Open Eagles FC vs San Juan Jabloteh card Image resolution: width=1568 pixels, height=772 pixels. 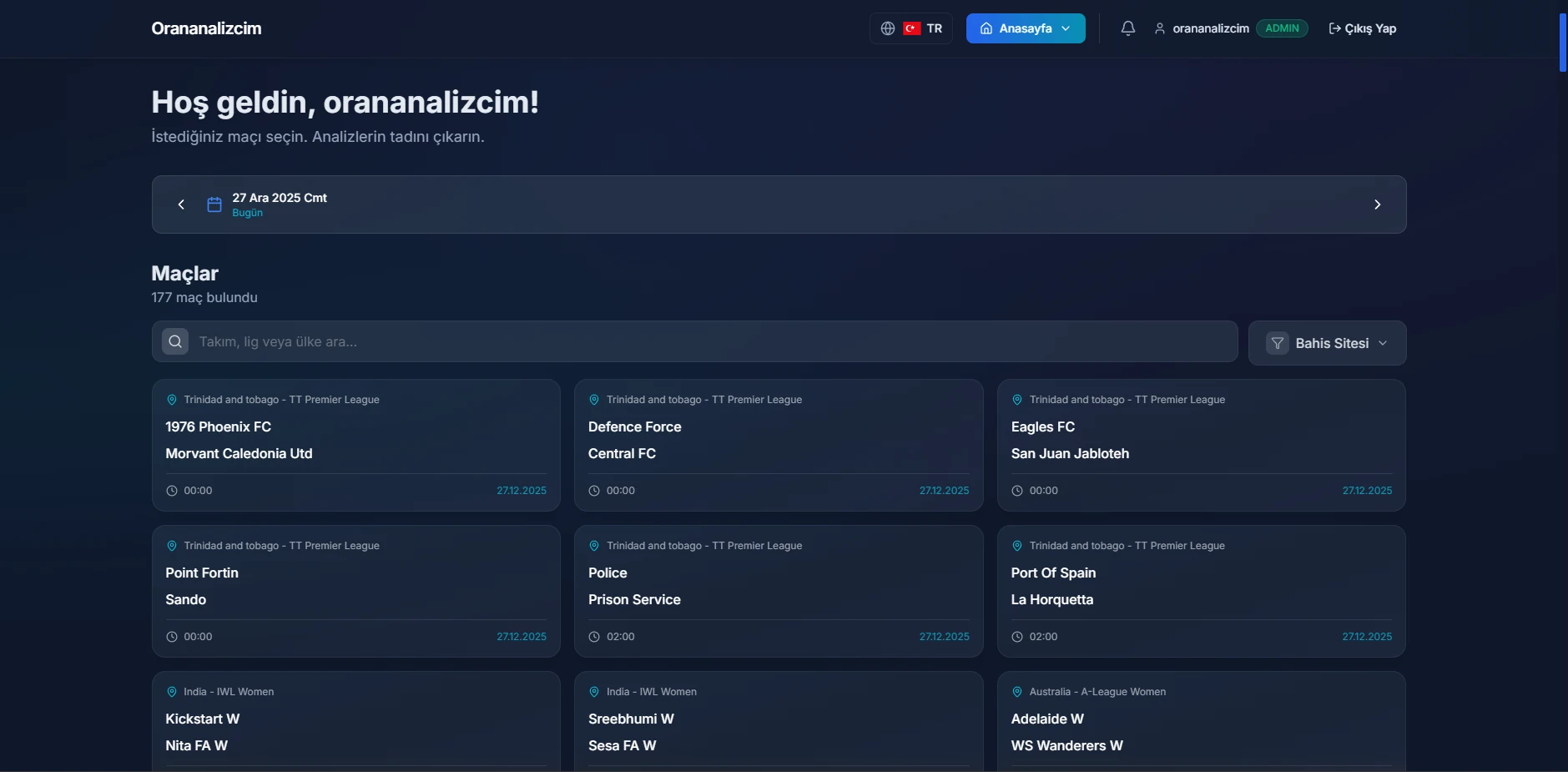pos(1201,445)
